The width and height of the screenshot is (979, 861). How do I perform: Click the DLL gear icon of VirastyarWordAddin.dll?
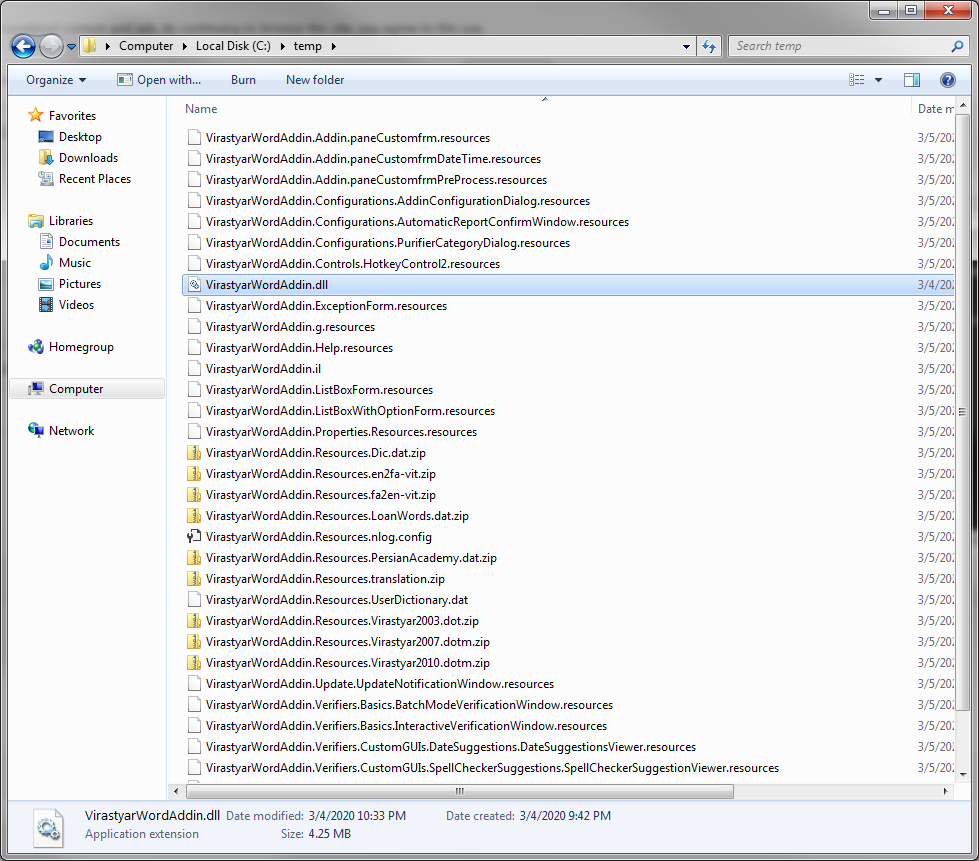click(x=194, y=285)
